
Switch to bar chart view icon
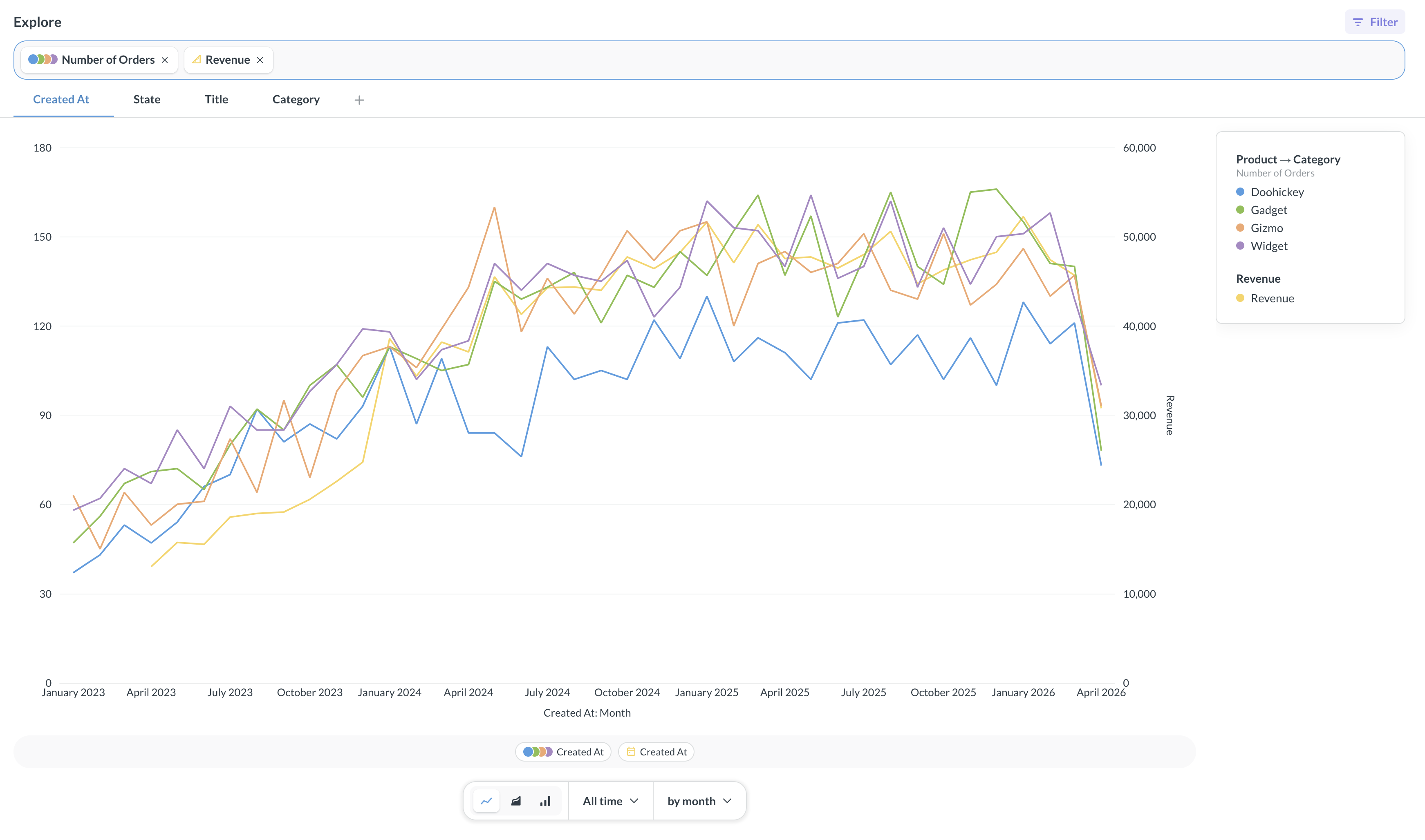[x=545, y=801]
